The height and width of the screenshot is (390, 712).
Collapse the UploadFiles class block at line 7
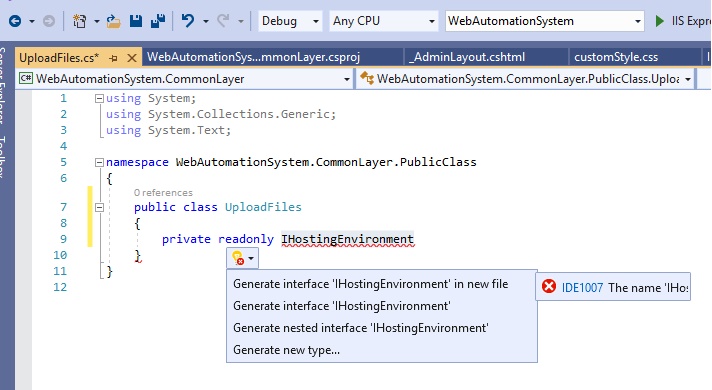(x=99, y=207)
